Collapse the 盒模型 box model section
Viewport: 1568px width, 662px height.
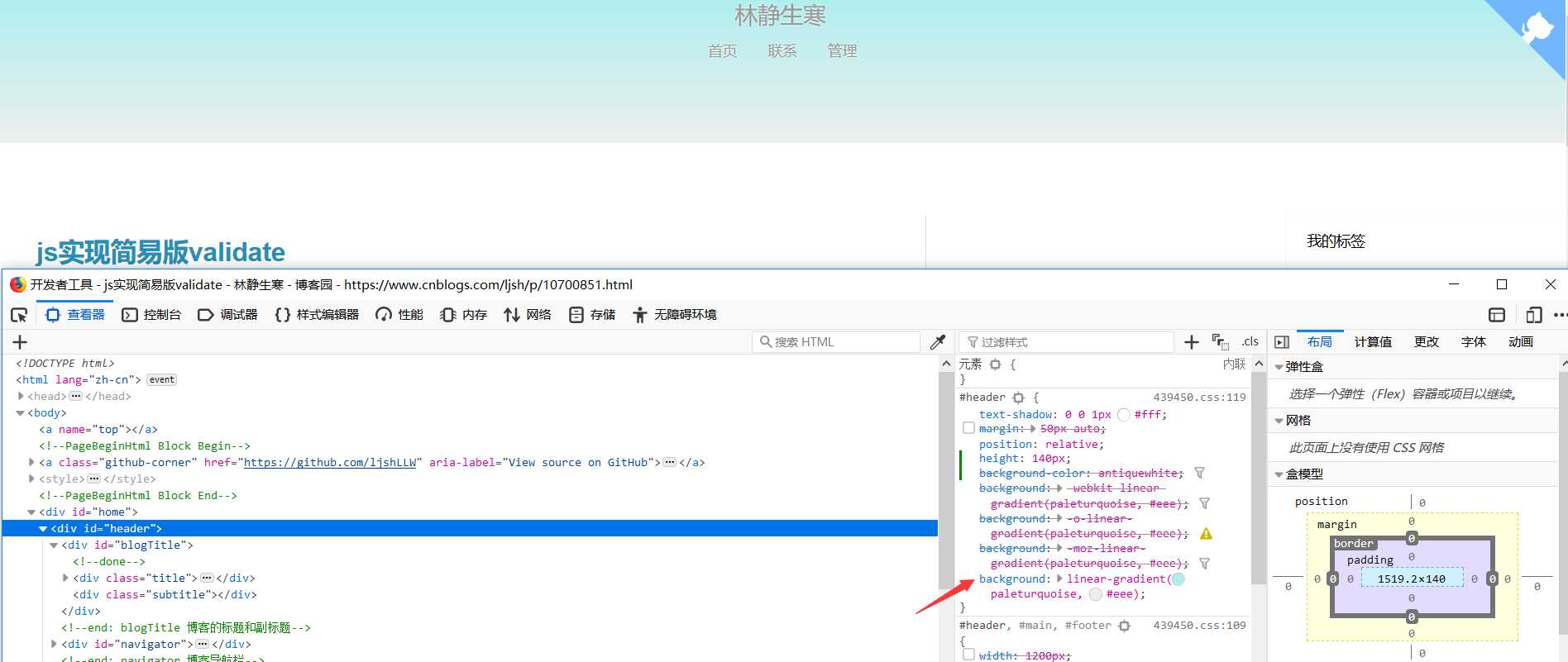pyautogui.click(x=1279, y=474)
